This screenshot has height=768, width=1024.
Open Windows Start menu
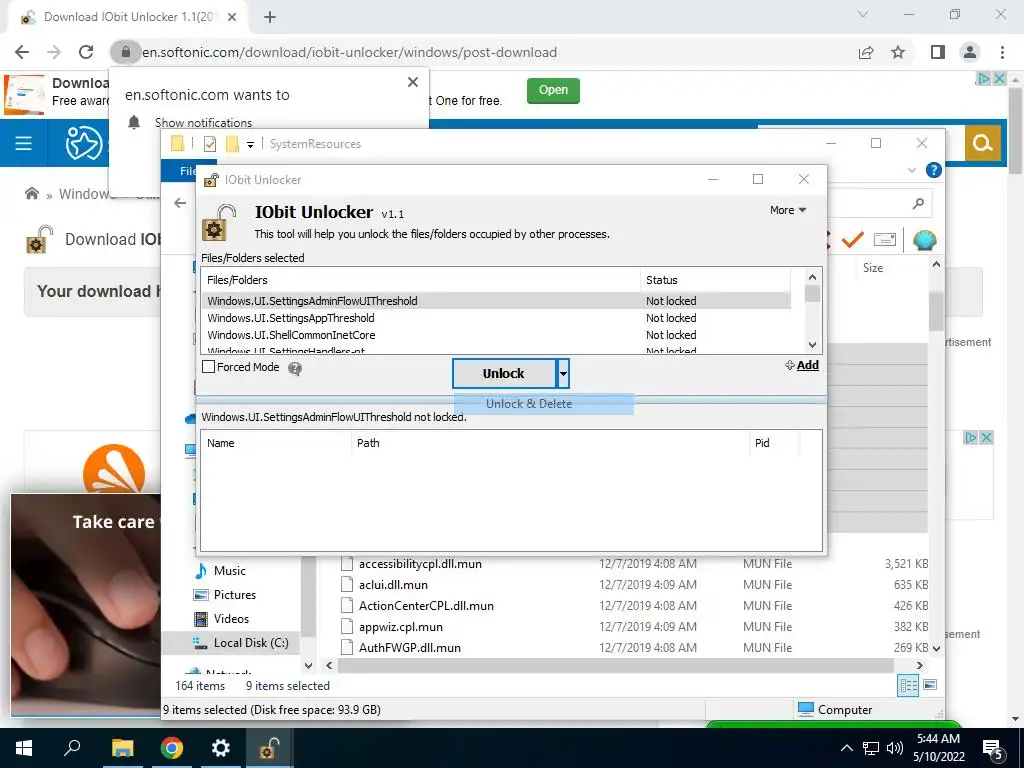coord(24,748)
